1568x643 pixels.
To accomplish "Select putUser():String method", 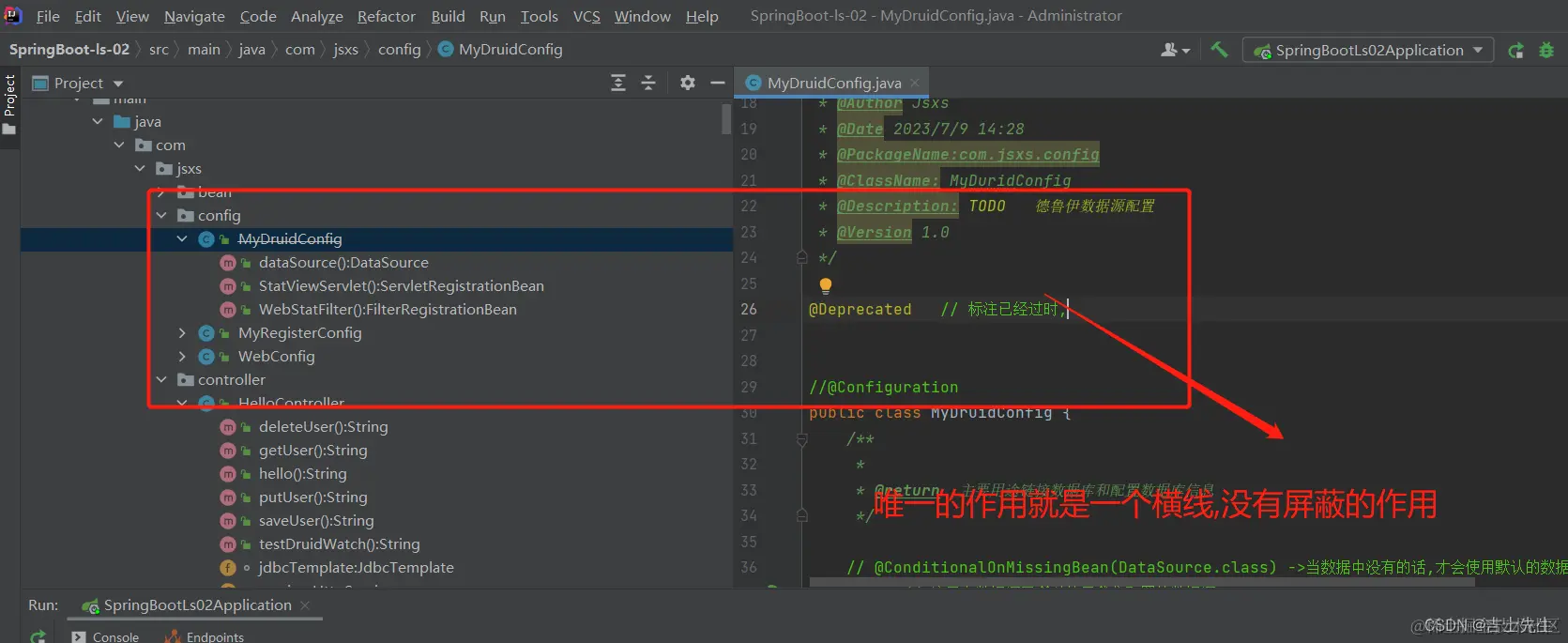I will pyautogui.click(x=312, y=497).
